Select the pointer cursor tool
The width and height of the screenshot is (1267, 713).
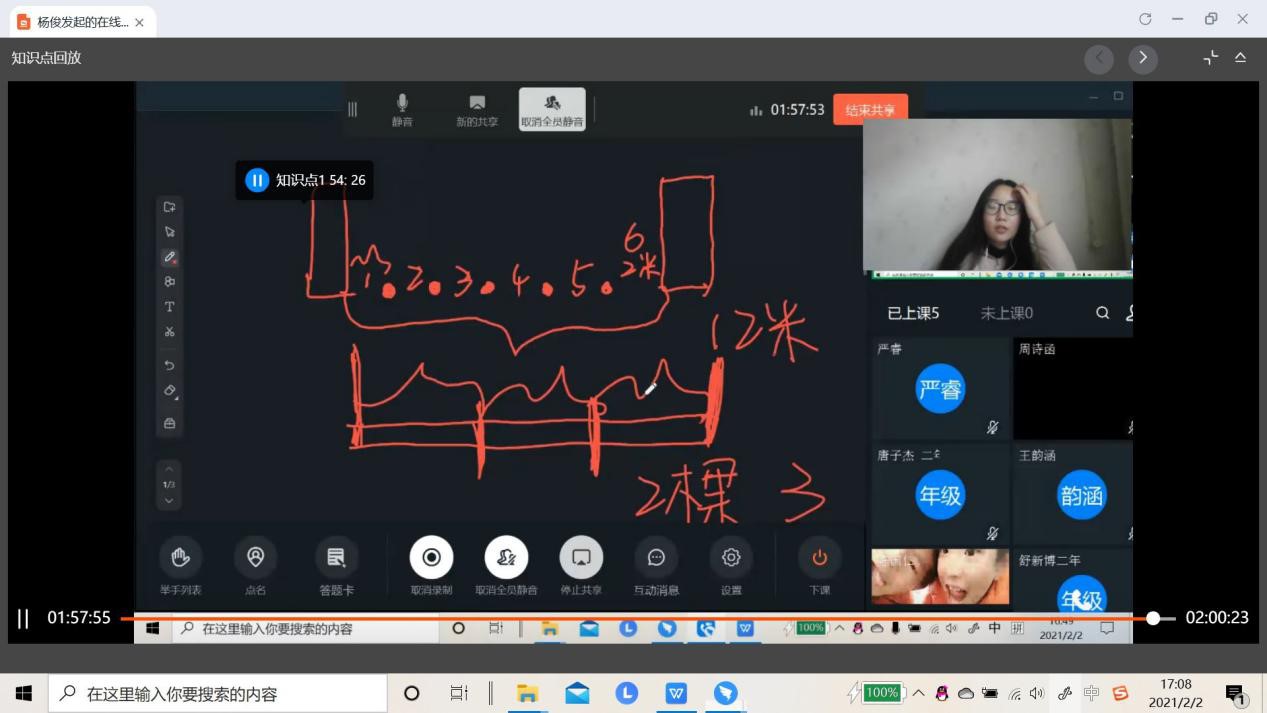(x=170, y=232)
